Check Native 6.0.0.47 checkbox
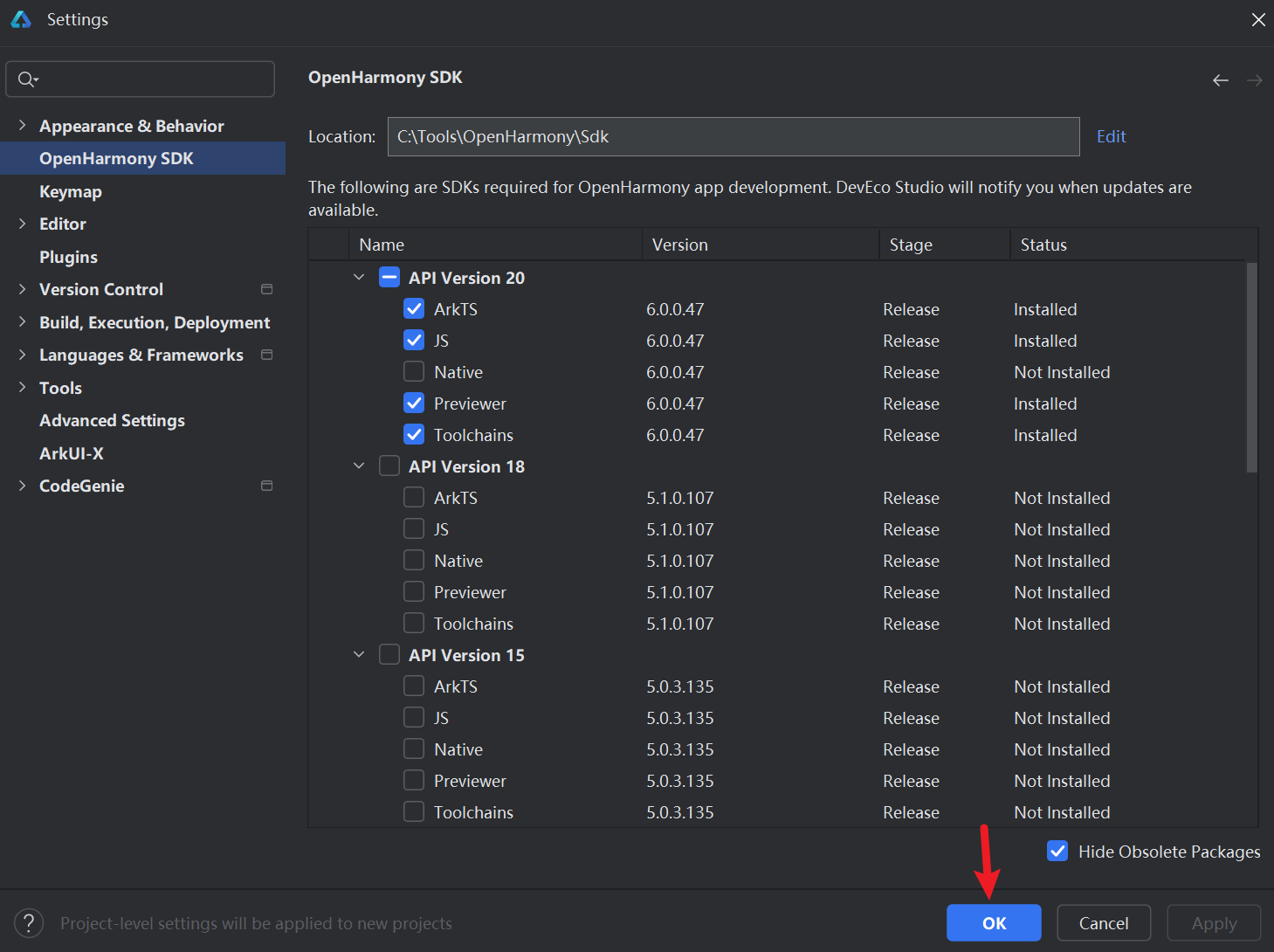Image resolution: width=1274 pixels, height=952 pixels. tap(414, 372)
